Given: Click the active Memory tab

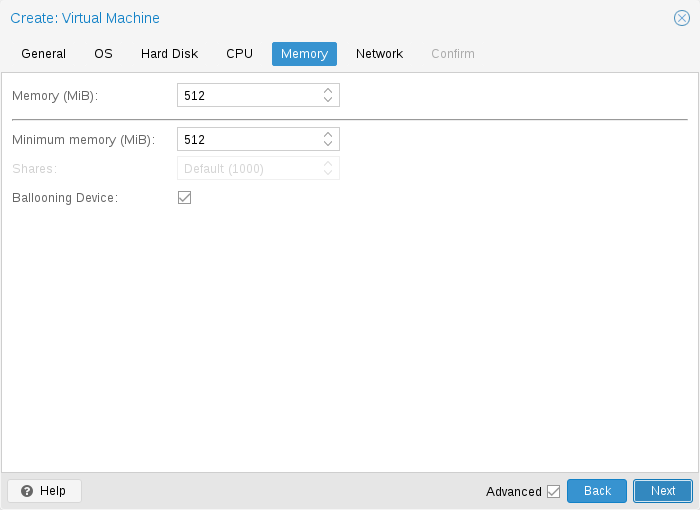Looking at the screenshot, I should (x=304, y=54).
